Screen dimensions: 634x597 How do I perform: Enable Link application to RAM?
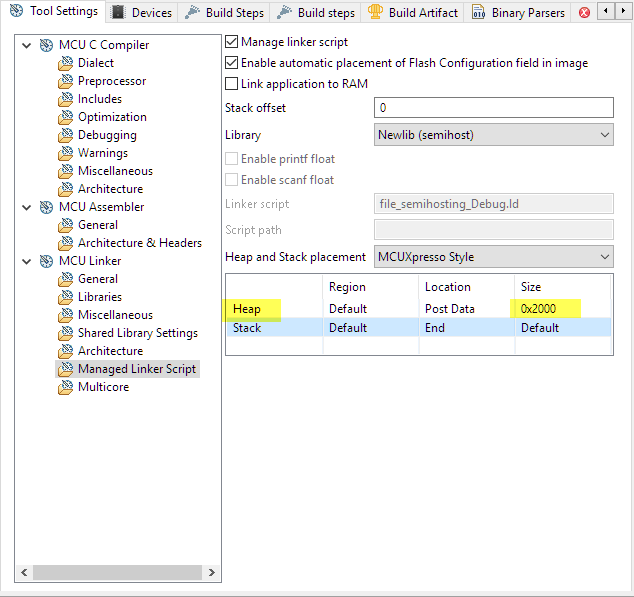[232, 84]
